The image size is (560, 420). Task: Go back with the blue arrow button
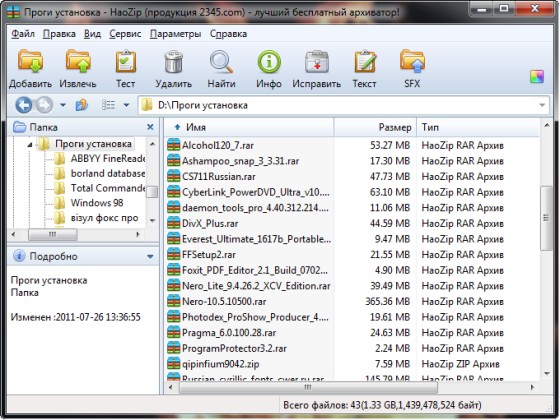tap(24, 105)
